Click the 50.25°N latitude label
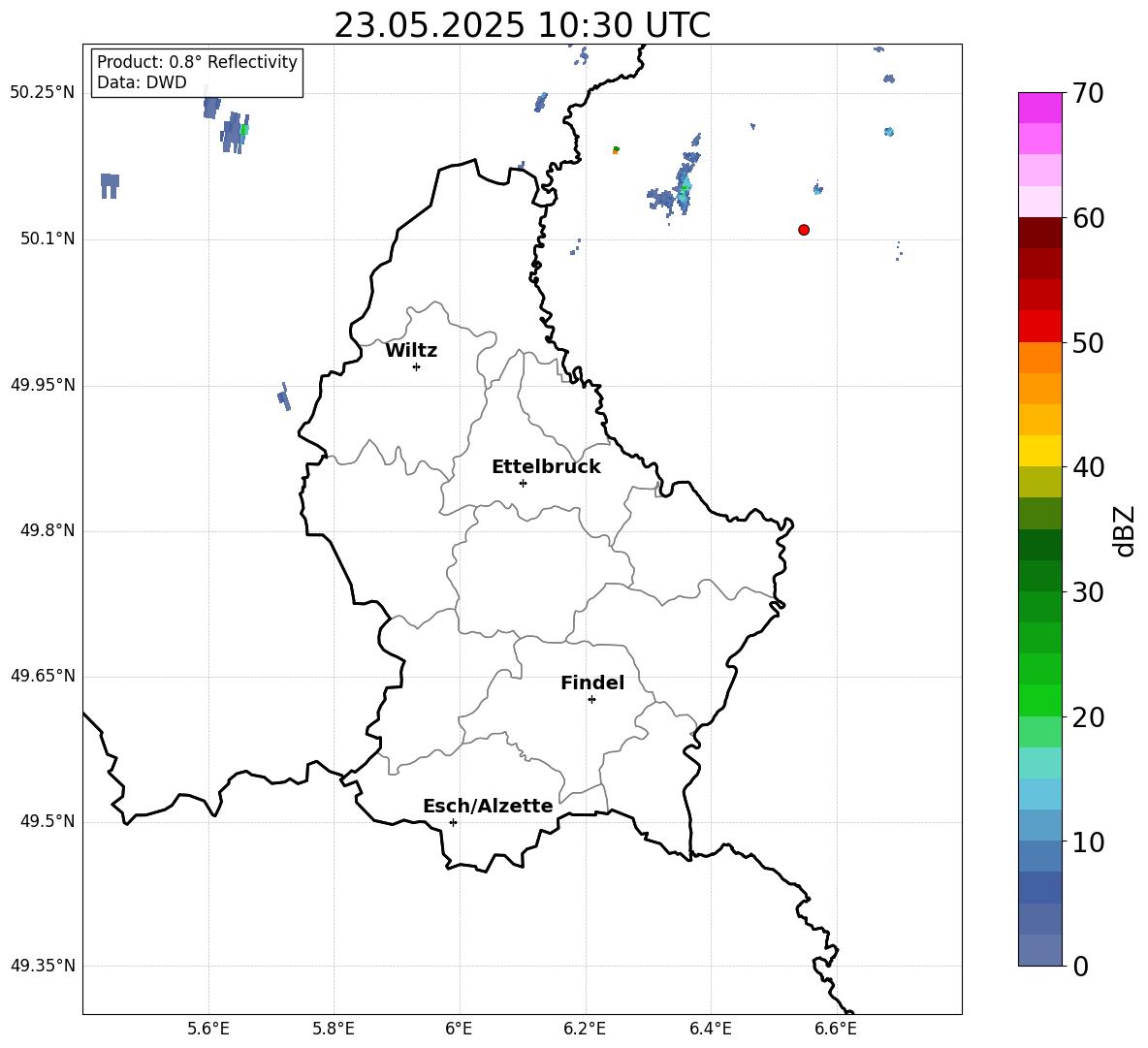The image size is (1148, 1048). click(x=43, y=93)
